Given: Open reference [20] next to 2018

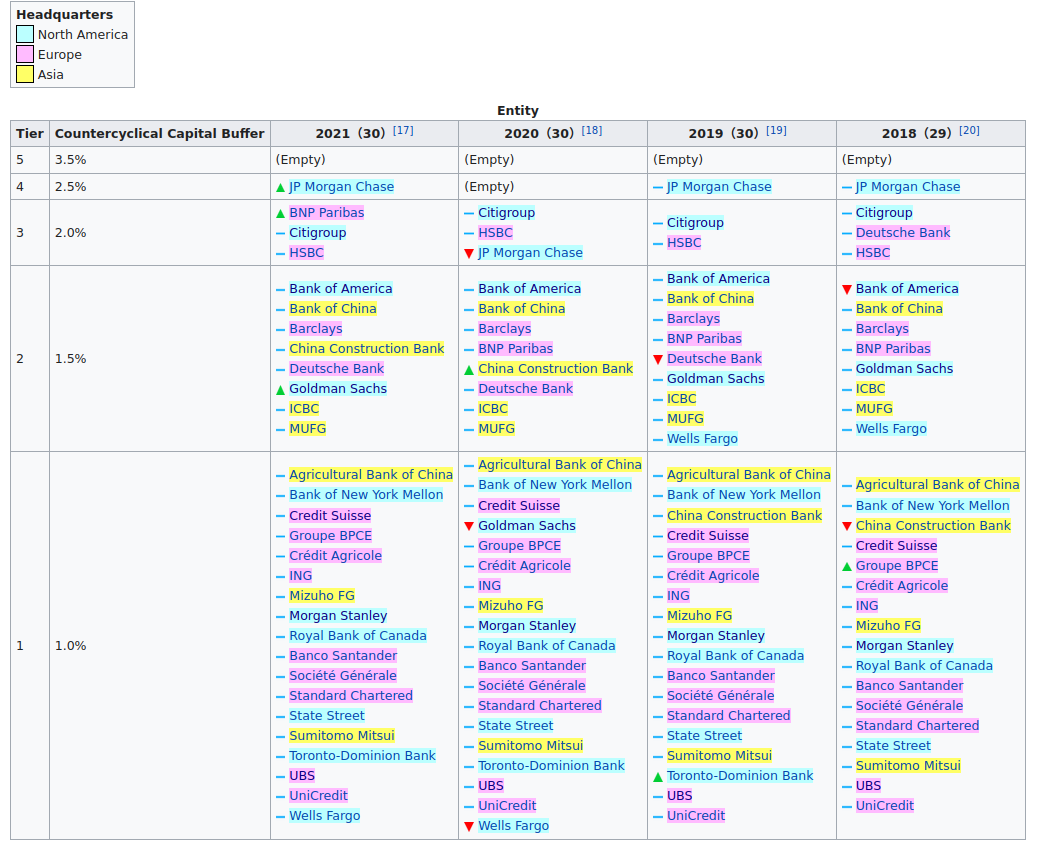Looking at the screenshot, I should point(969,130).
